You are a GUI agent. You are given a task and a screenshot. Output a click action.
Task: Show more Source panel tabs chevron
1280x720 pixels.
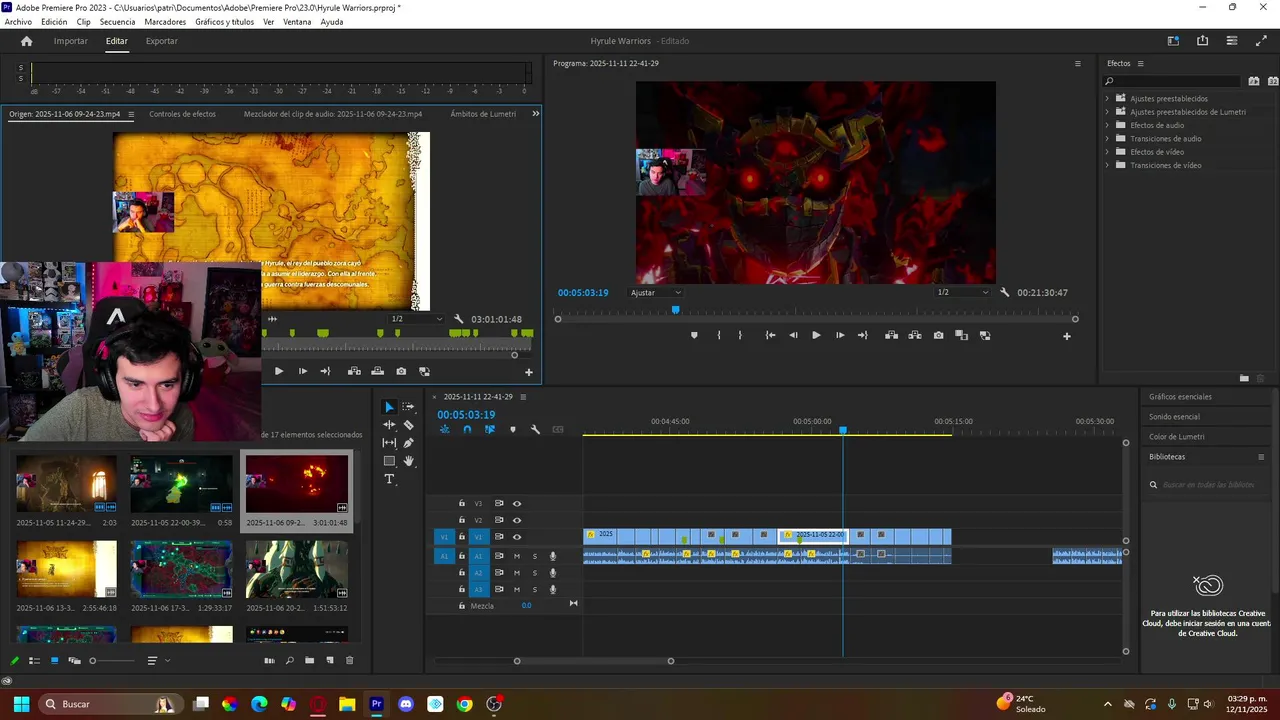535,114
